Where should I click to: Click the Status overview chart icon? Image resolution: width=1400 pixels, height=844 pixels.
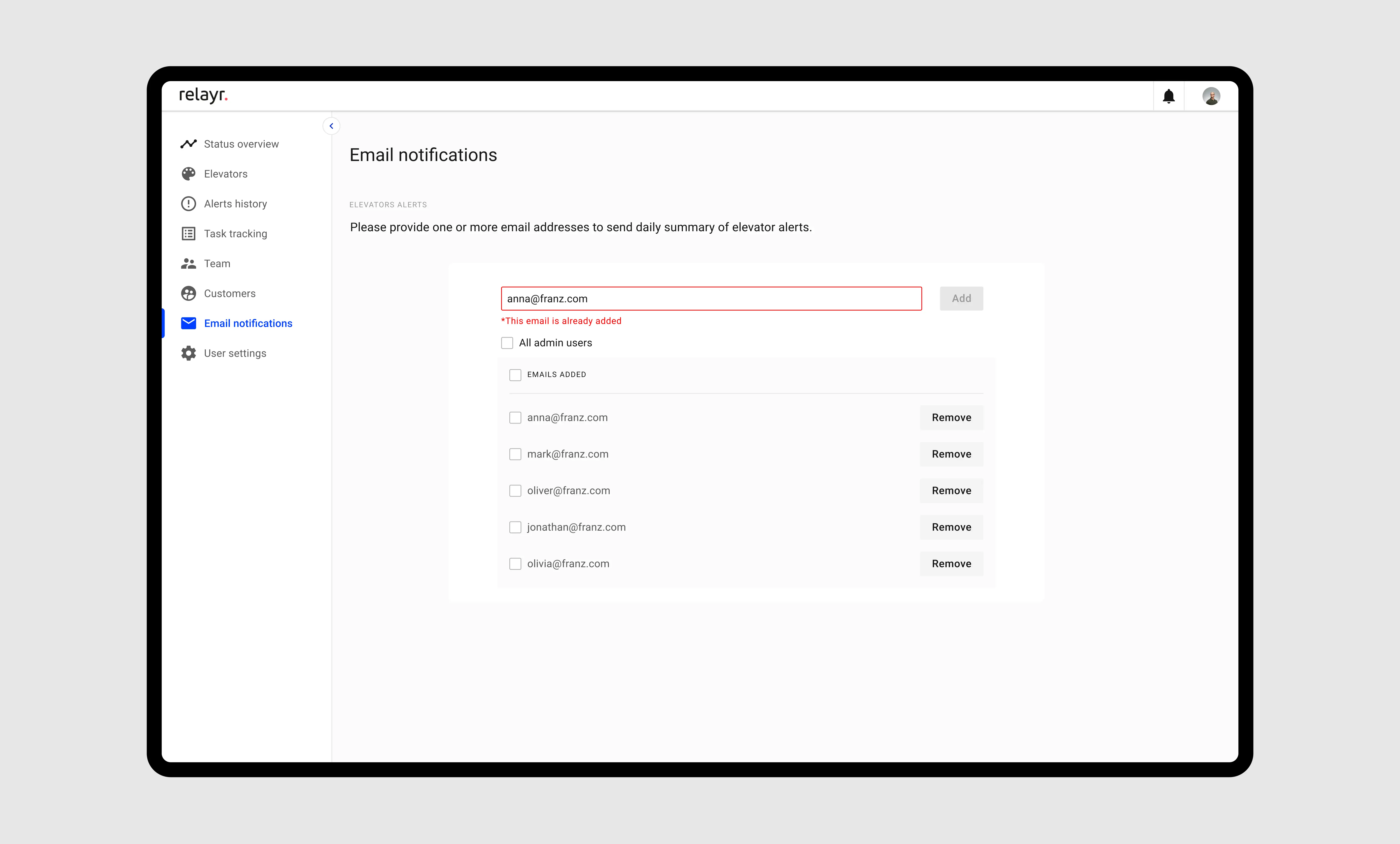(x=188, y=144)
